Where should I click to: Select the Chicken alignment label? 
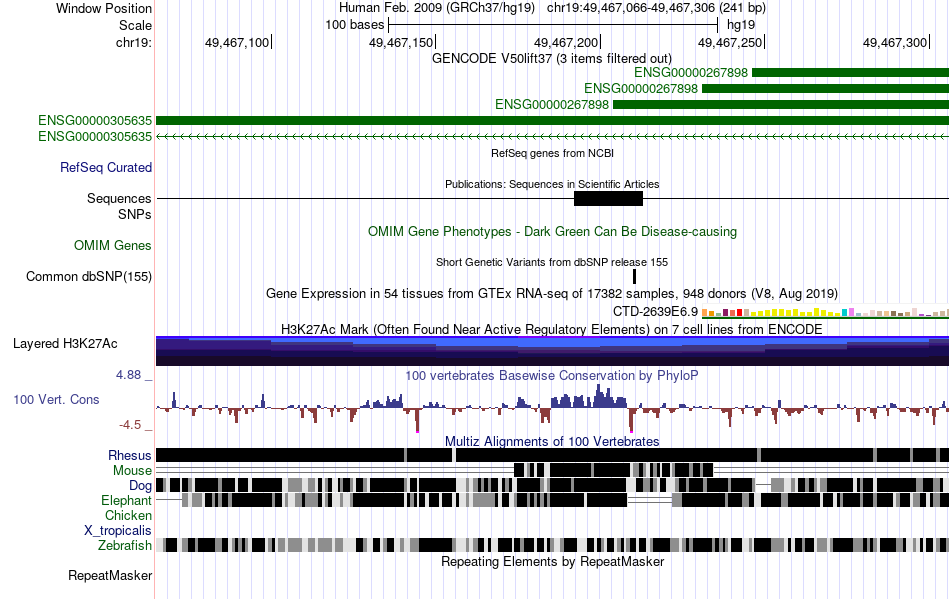pos(128,515)
